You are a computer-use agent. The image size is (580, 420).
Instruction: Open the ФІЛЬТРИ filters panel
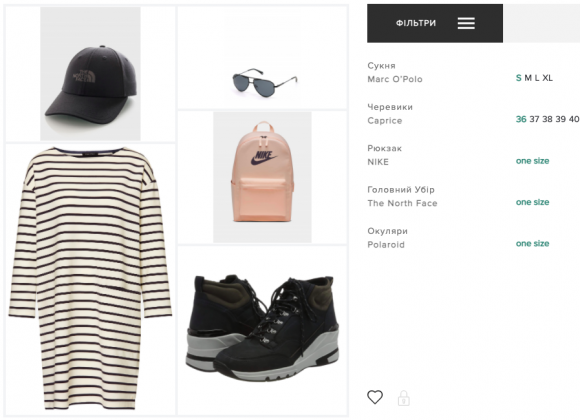pos(435,23)
